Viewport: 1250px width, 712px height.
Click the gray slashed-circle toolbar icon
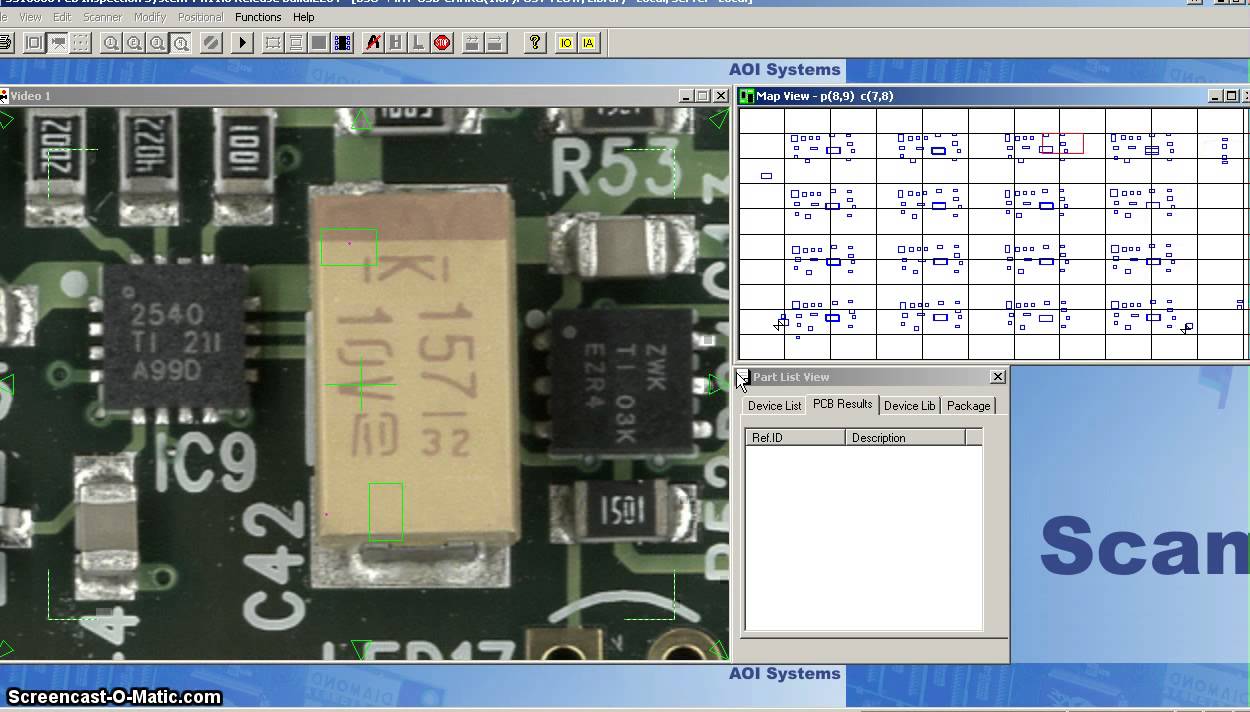pyautogui.click(x=211, y=43)
